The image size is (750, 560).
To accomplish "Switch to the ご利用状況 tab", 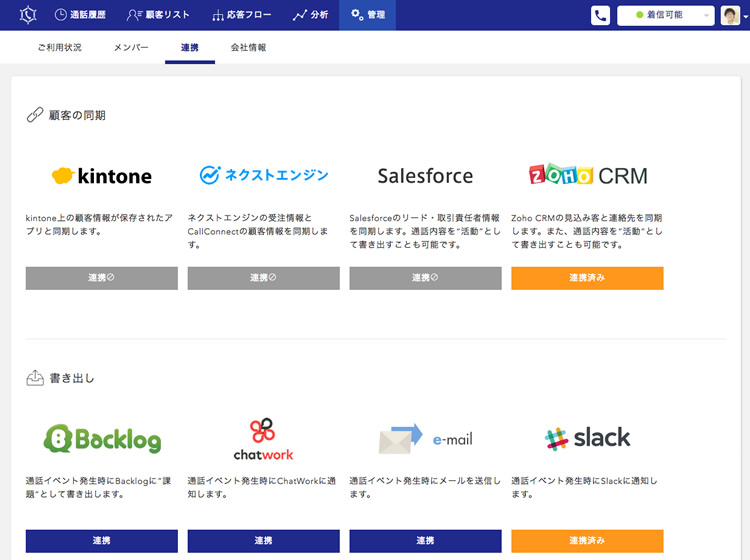I will 60,47.
